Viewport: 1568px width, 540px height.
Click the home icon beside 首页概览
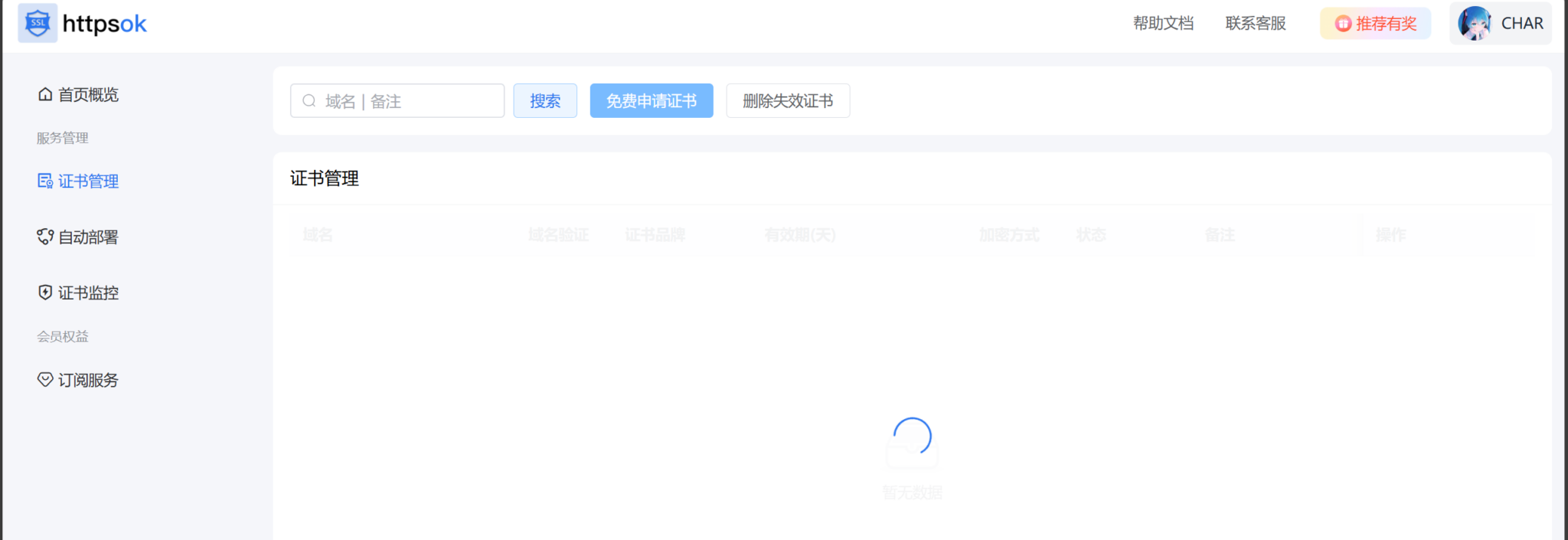(x=45, y=94)
